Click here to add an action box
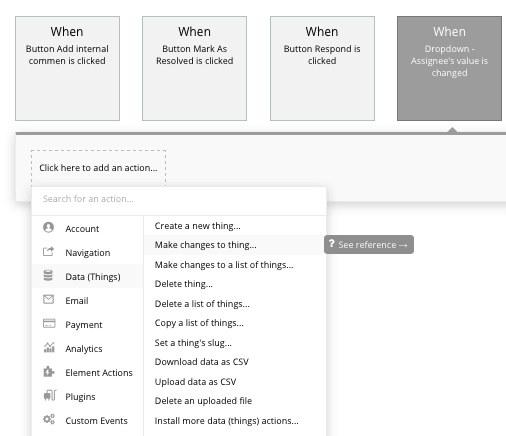The width and height of the screenshot is (506, 436). 98,168
